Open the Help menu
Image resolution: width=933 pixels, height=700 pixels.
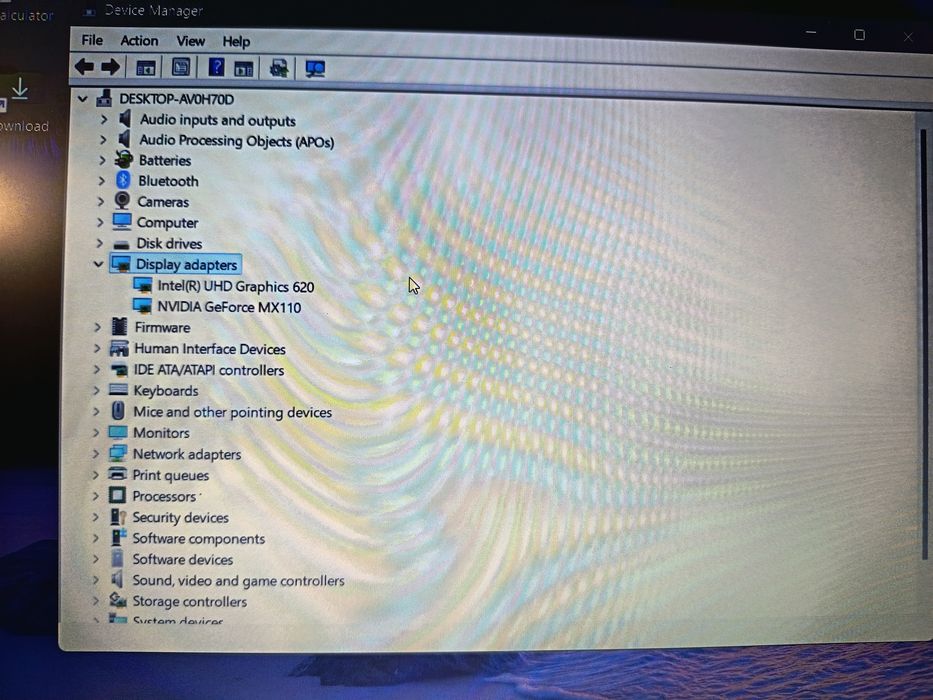click(x=236, y=42)
